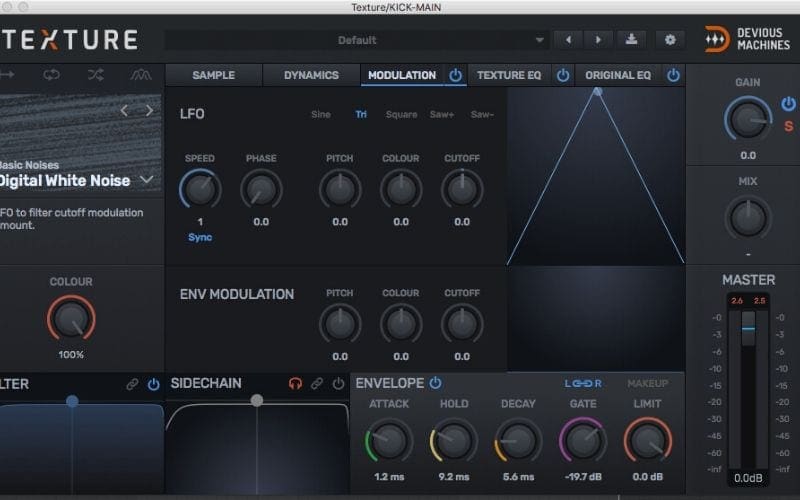Viewport: 800px width, 500px height.
Task: Toggle the Original EQ power button
Action: click(673, 76)
